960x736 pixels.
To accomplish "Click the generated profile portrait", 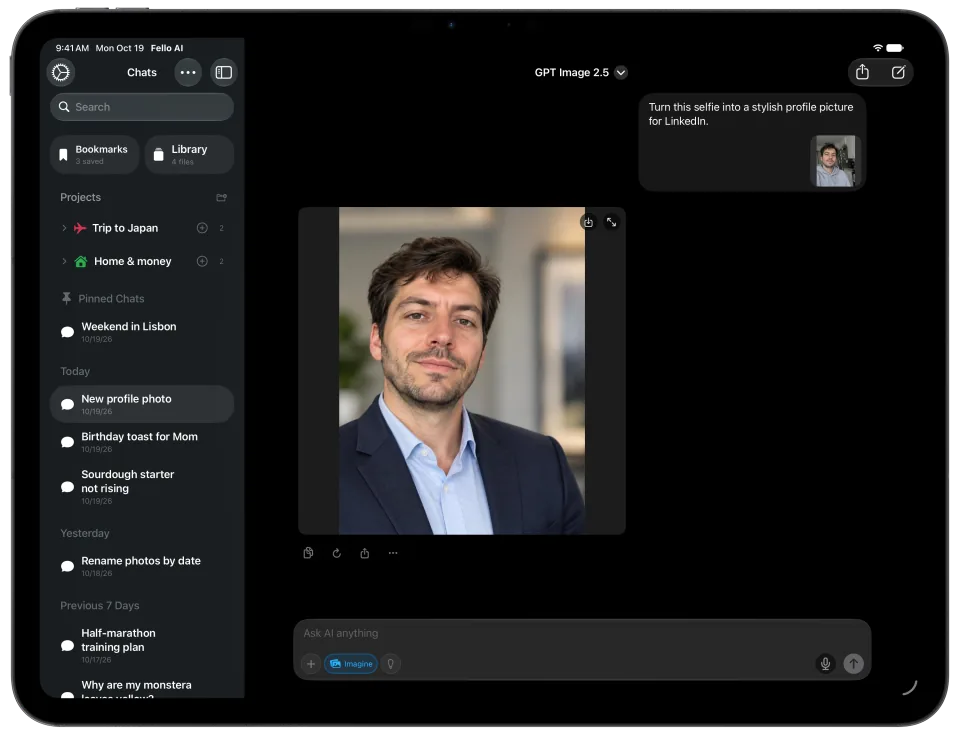I will (462, 370).
